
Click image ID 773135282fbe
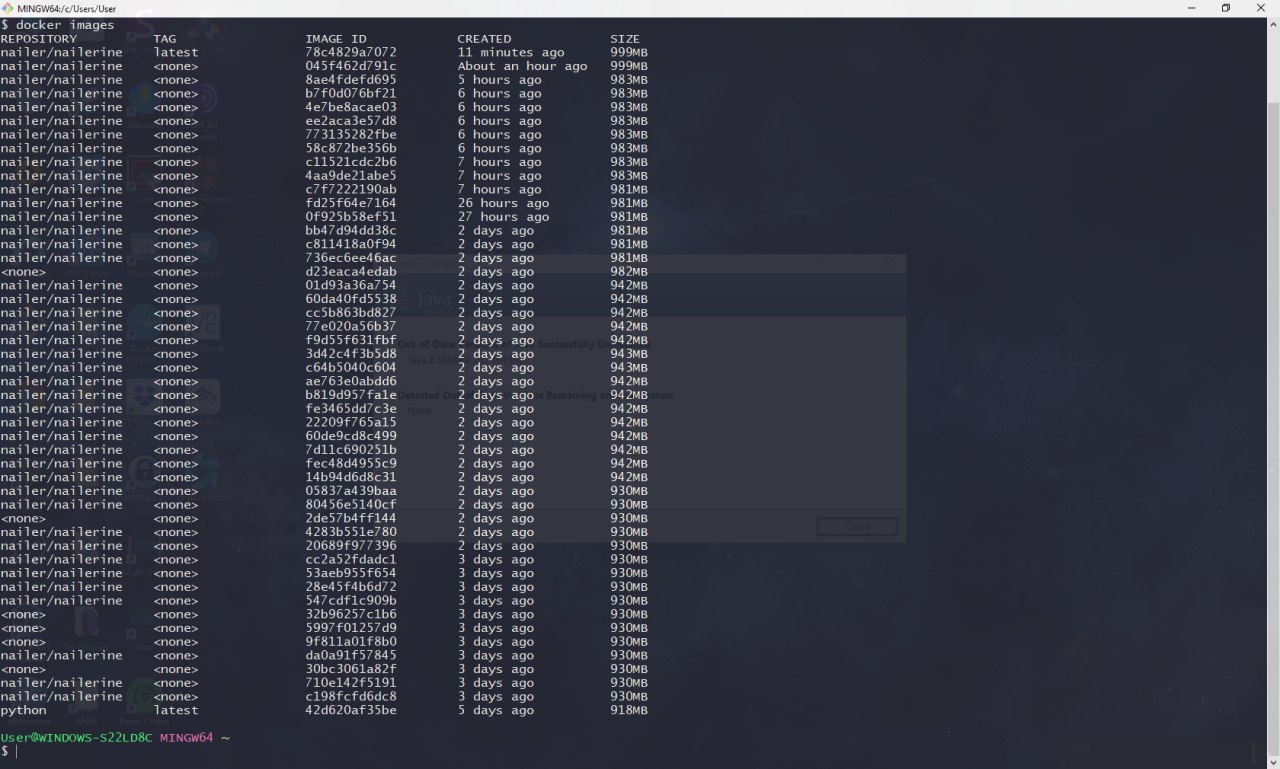[x=351, y=135]
